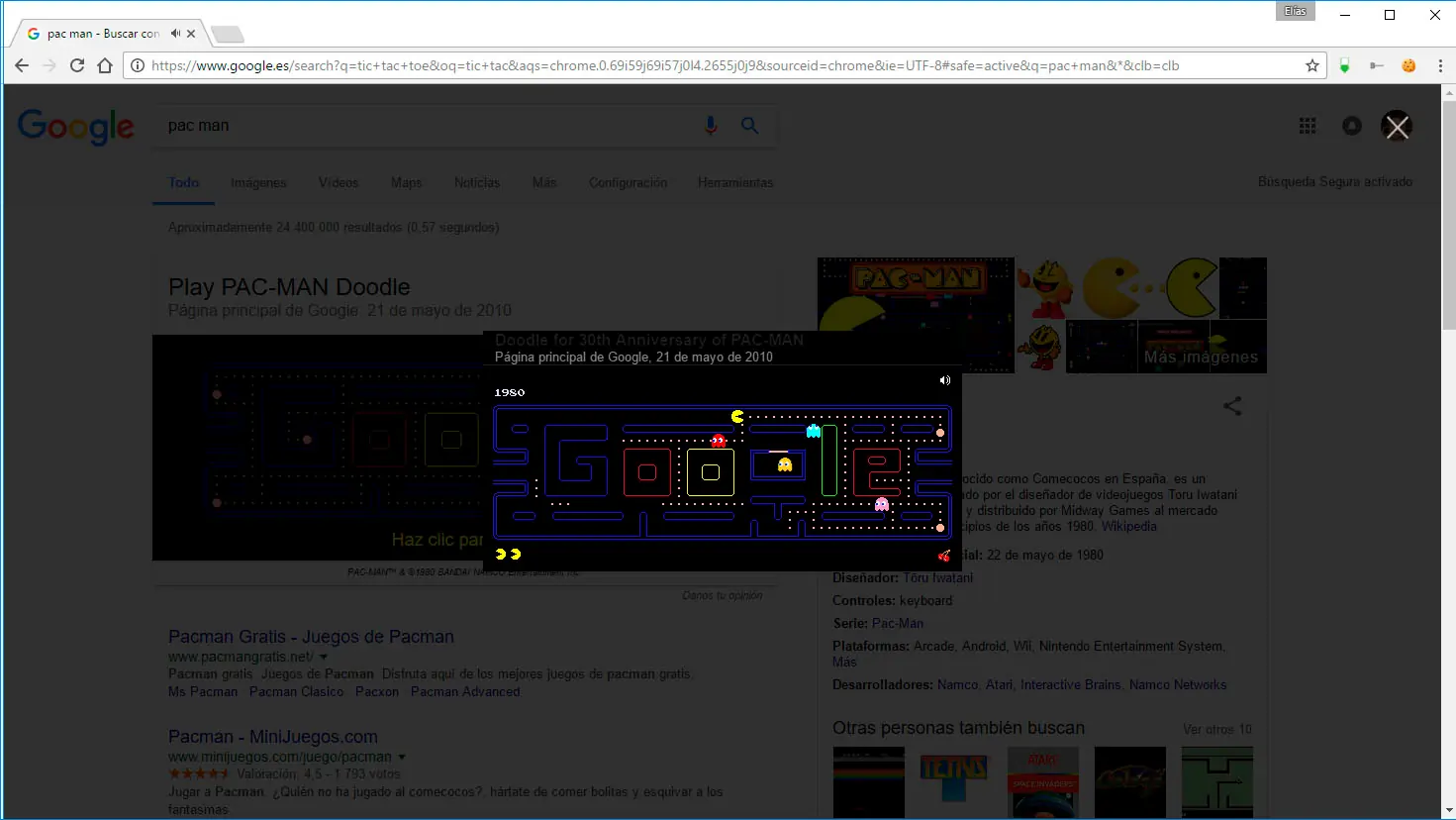Open the Atari Space Invaders thumbnail
Image resolution: width=1456 pixels, height=820 pixels.
tap(1043, 782)
